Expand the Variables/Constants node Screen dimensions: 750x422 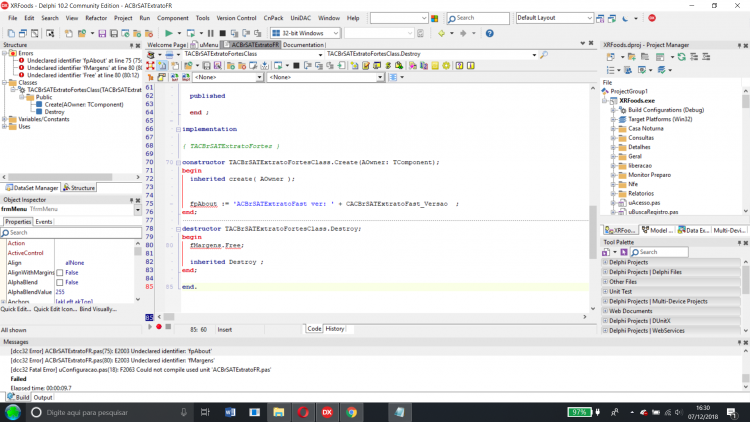pos(4,119)
